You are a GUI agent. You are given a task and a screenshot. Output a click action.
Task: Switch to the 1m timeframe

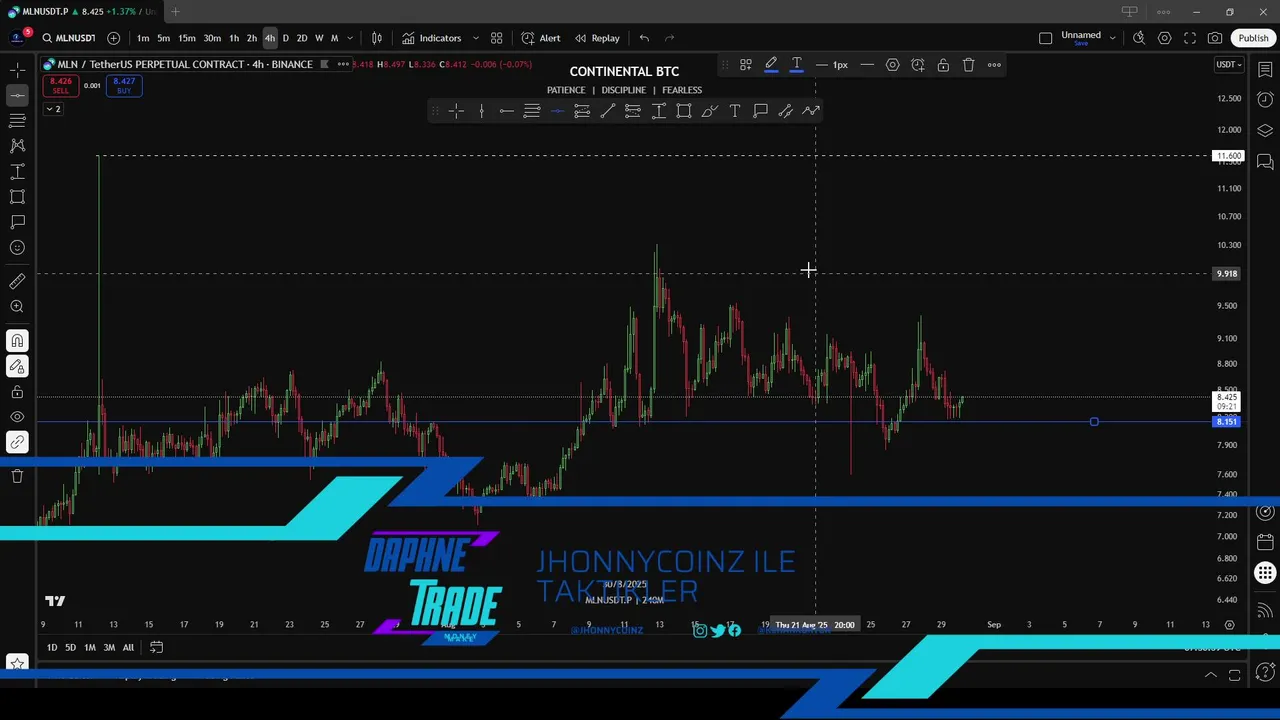(x=143, y=38)
